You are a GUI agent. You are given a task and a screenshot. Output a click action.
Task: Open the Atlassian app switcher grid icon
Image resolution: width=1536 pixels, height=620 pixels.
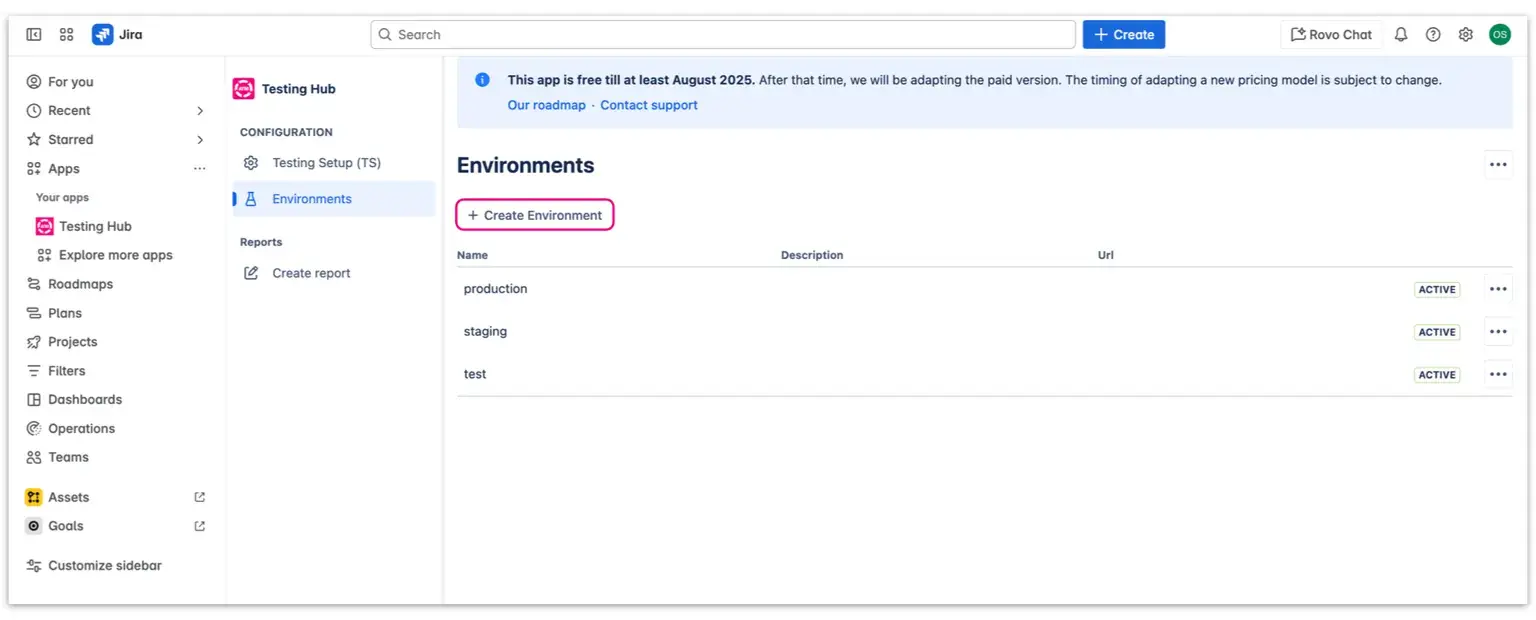coord(66,34)
